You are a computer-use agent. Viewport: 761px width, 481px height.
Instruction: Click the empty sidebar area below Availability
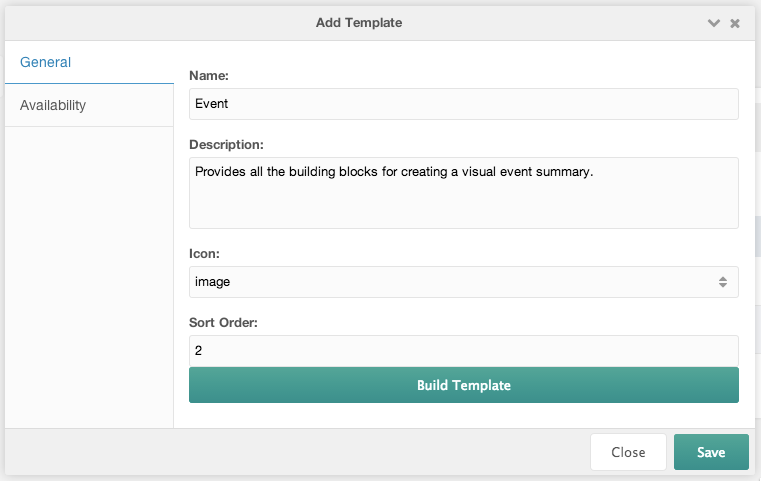pos(89,277)
